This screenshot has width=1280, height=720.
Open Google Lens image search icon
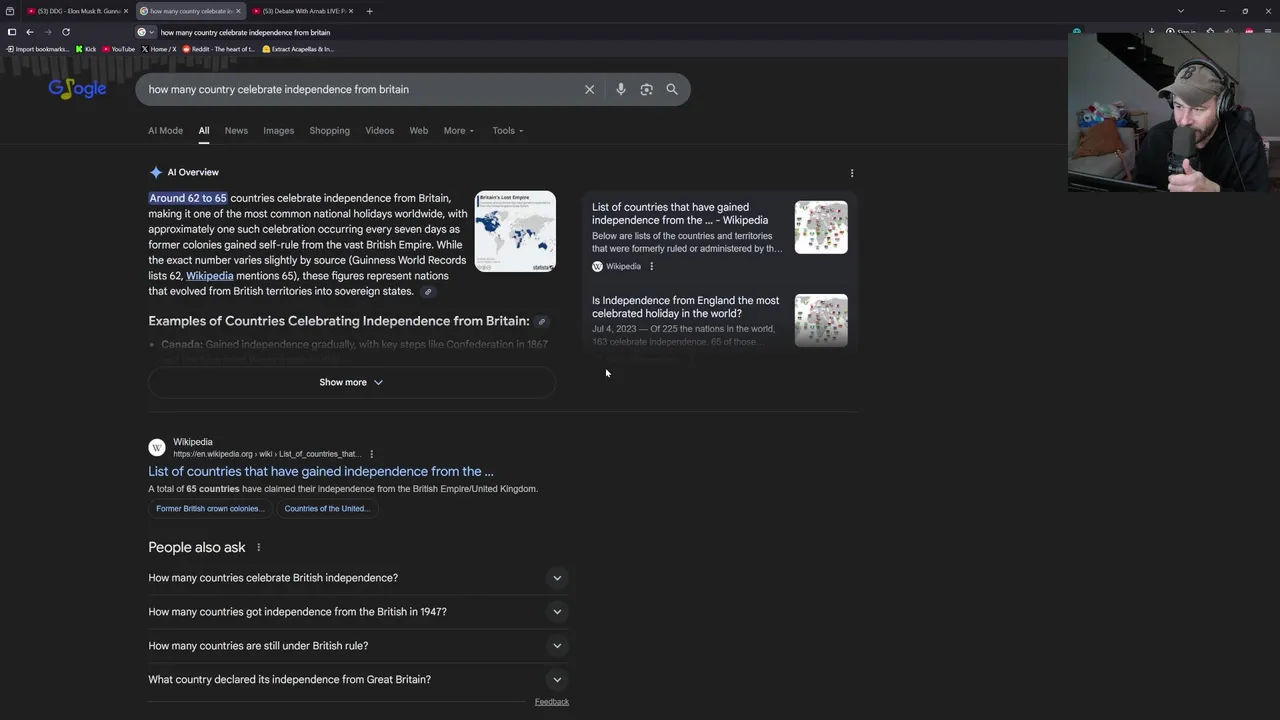(646, 89)
